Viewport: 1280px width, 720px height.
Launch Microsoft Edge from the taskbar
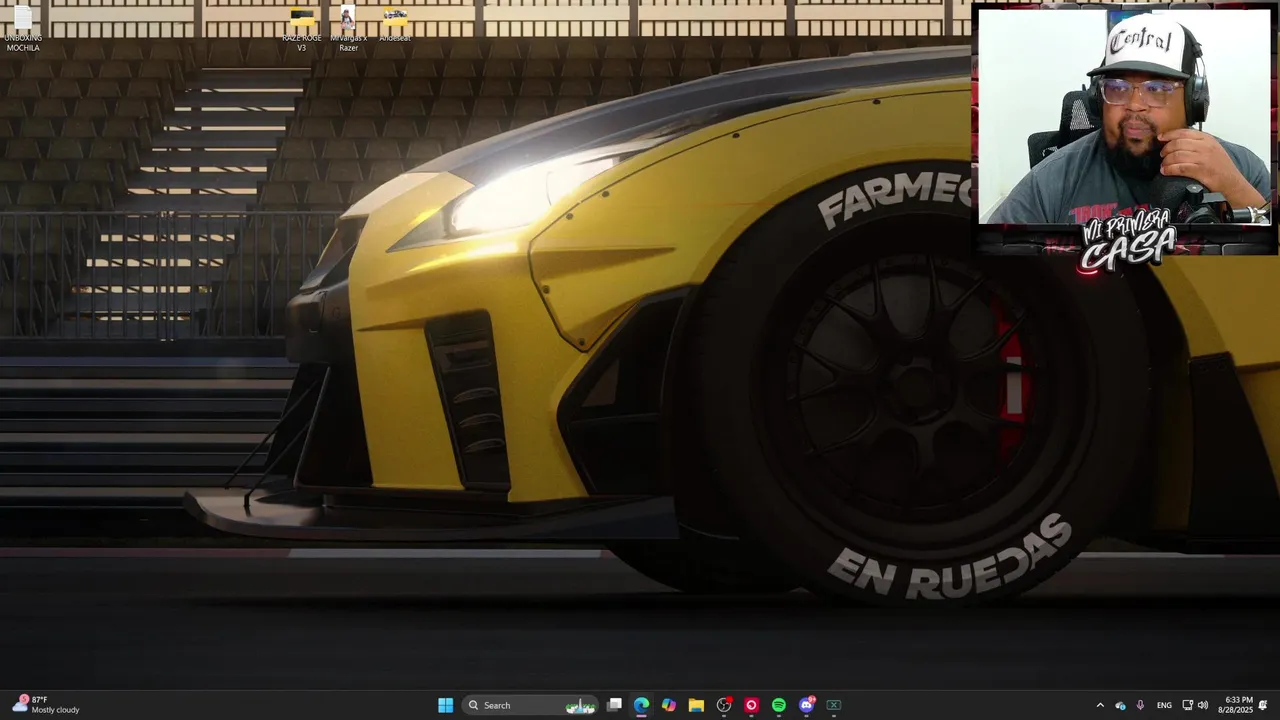click(641, 705)
